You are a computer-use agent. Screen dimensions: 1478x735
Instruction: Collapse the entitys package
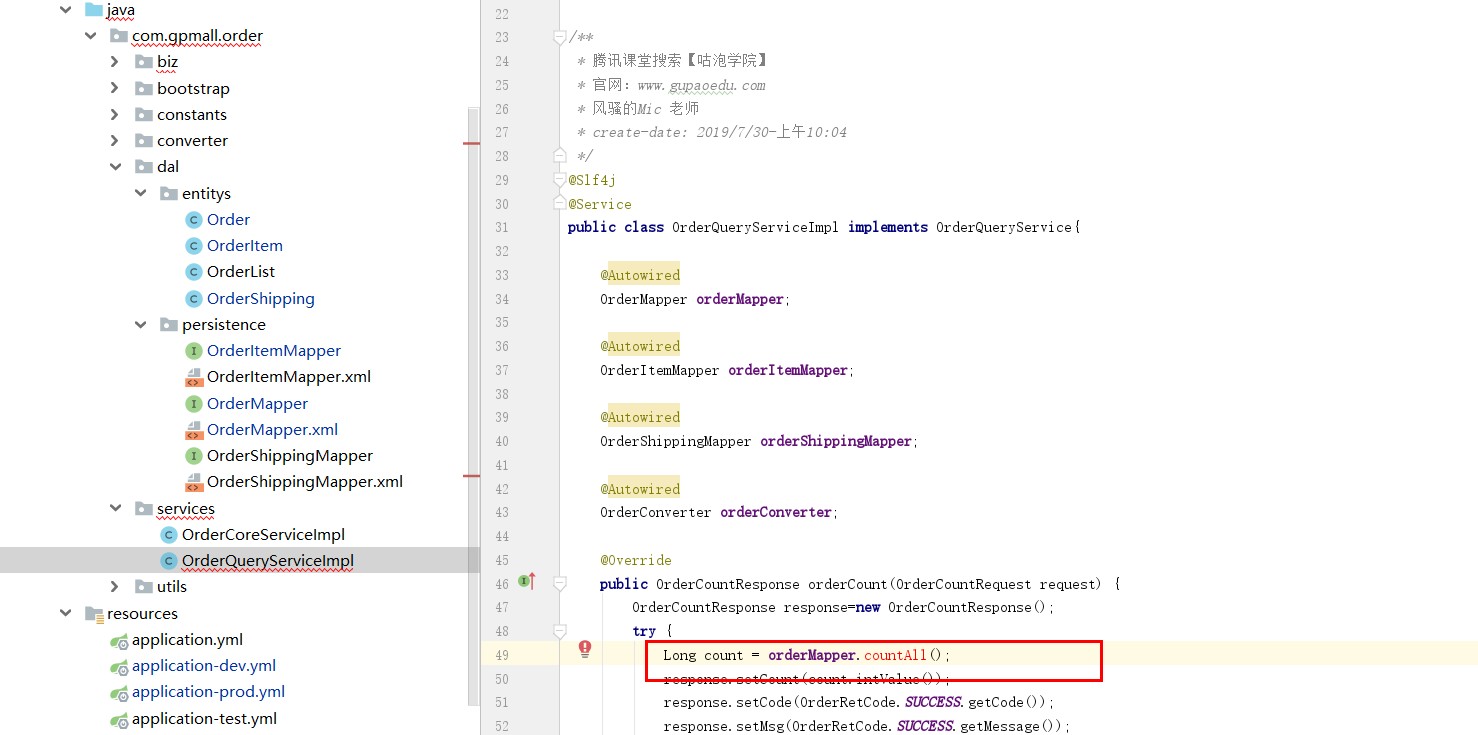click(x=140, y=193)
